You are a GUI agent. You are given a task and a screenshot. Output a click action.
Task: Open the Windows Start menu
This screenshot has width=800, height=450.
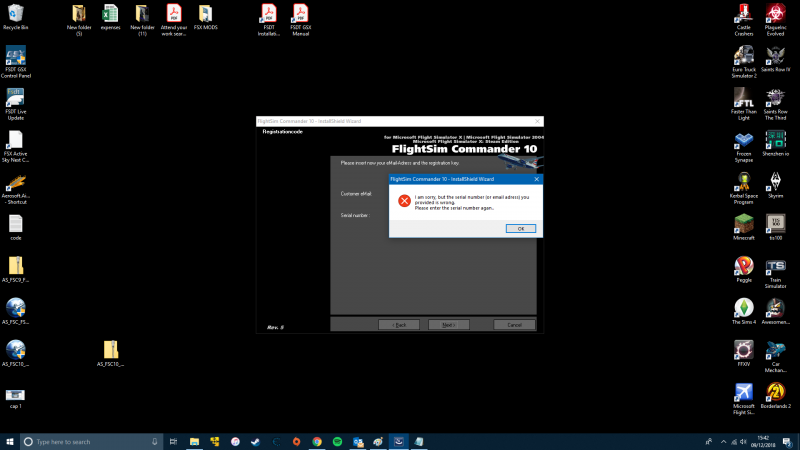10,442
